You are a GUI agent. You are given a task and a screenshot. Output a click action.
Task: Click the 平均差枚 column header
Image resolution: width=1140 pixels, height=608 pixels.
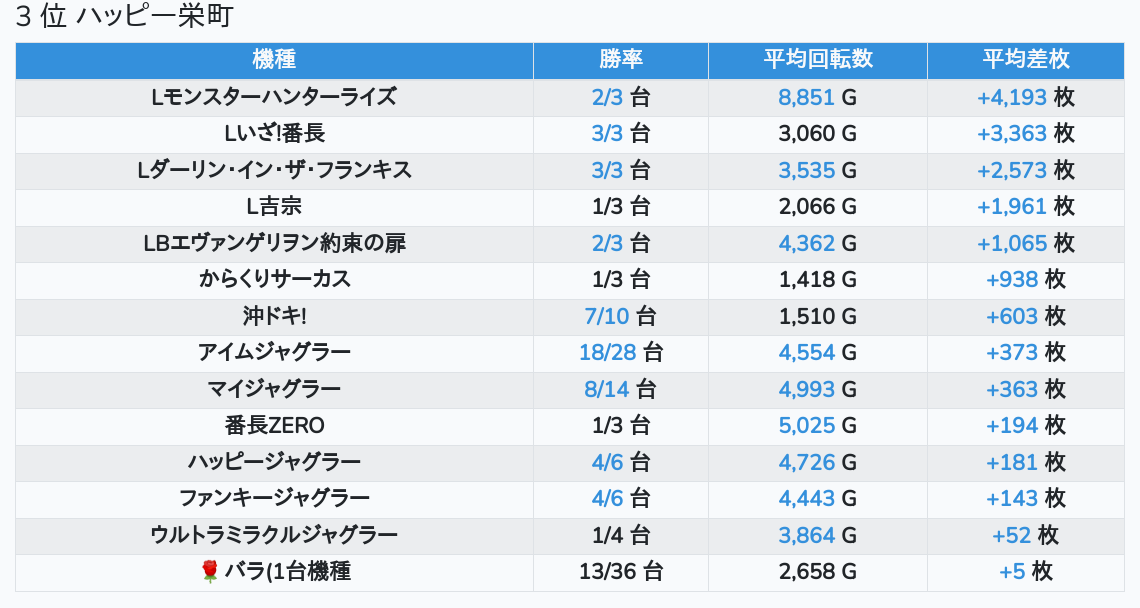tap(1026, 60)
